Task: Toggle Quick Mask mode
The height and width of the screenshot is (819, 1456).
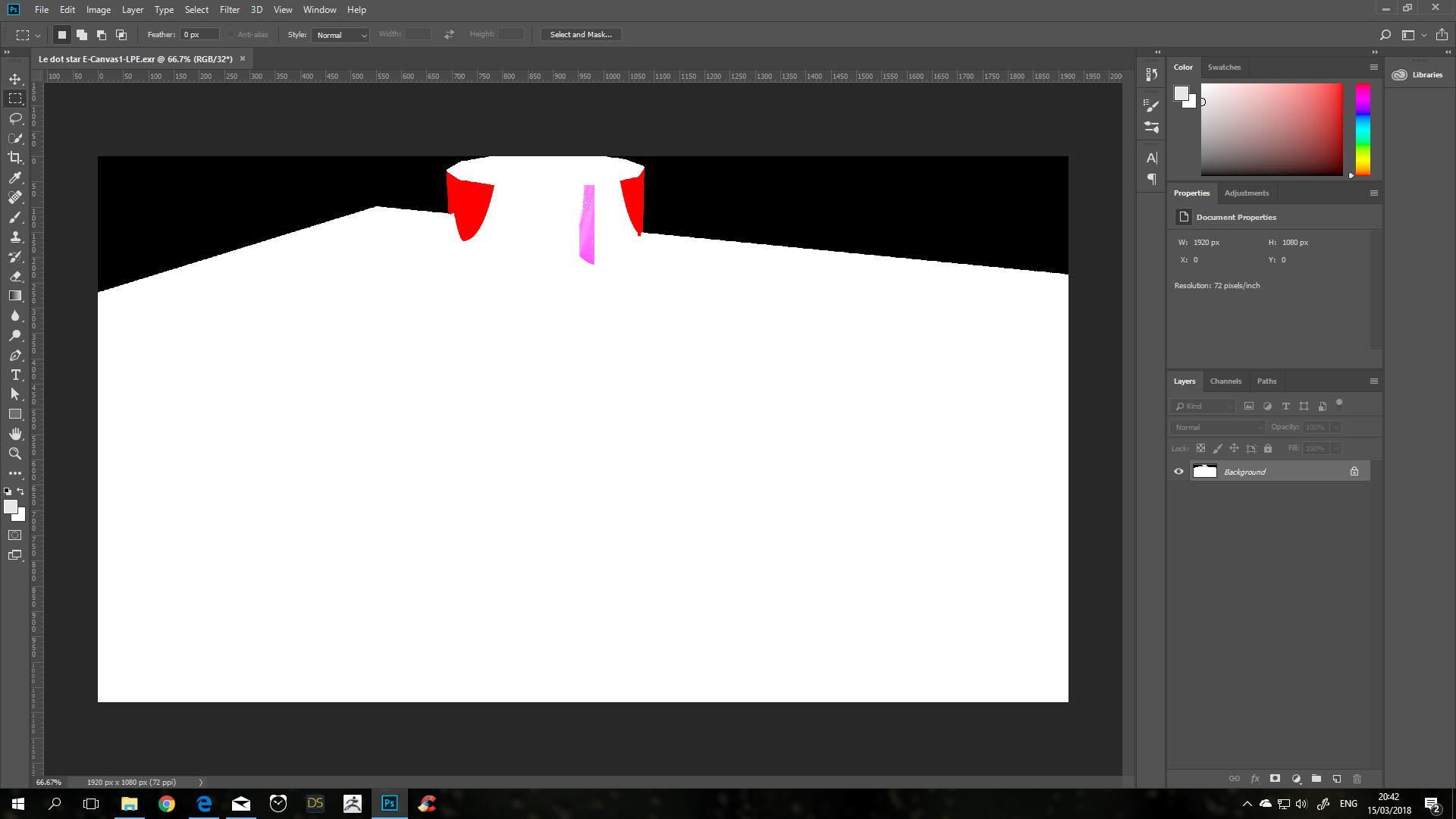Action: 15,535
